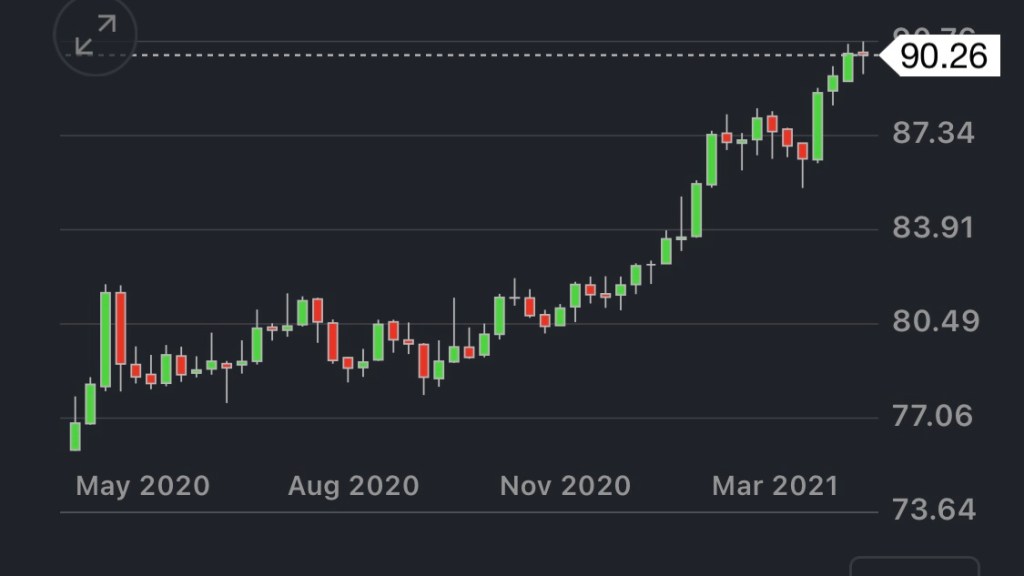Image resolution: width=1024 pixels, height=576 pixels.
Task: Click the tall green candle above Mar 2021 label
Action: coord(712,160)
